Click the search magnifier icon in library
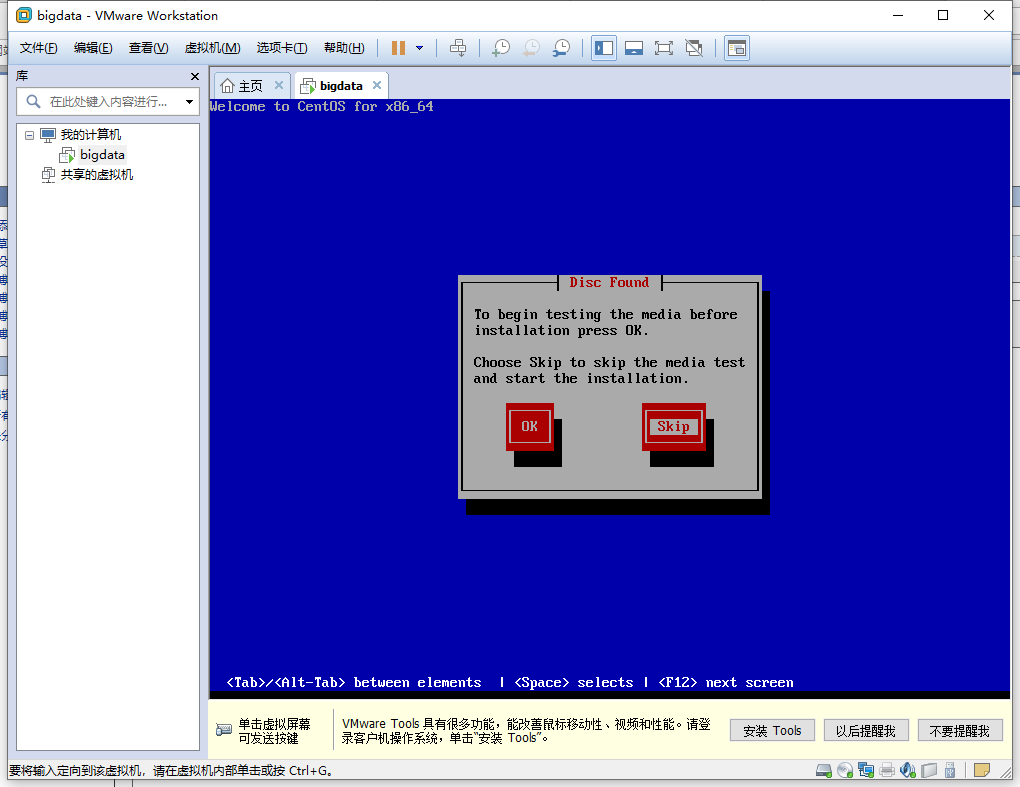Screen dimensions: 1020x787 tap(33, 101)
